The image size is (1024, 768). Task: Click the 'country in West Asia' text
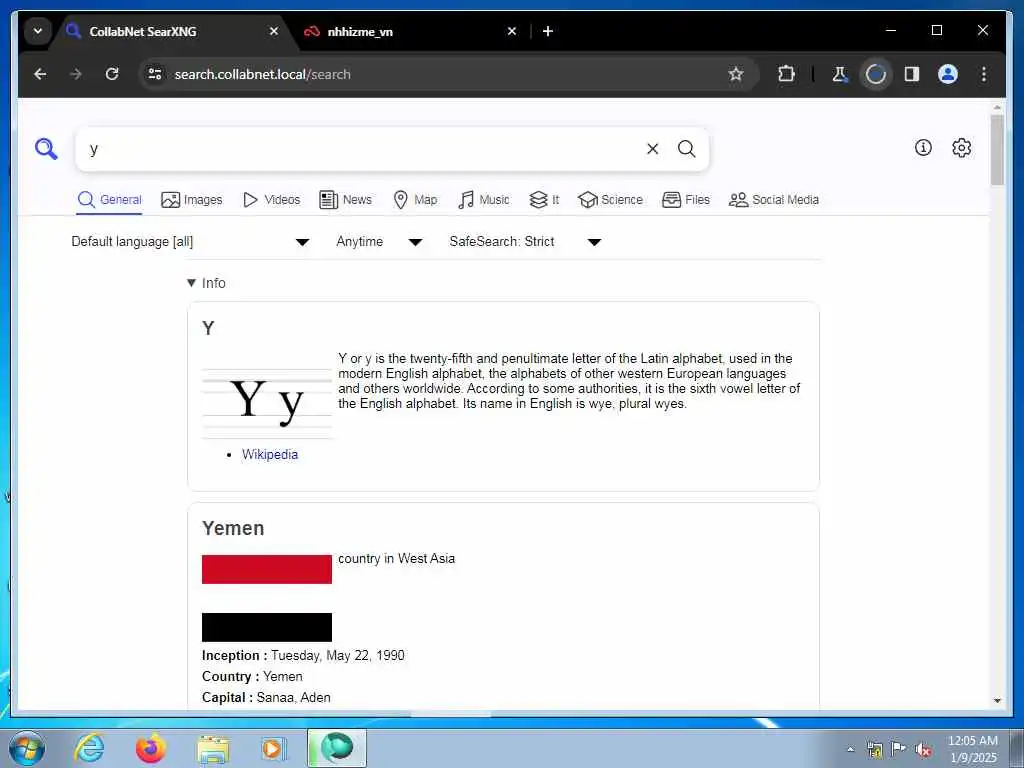tap(396, 559)
